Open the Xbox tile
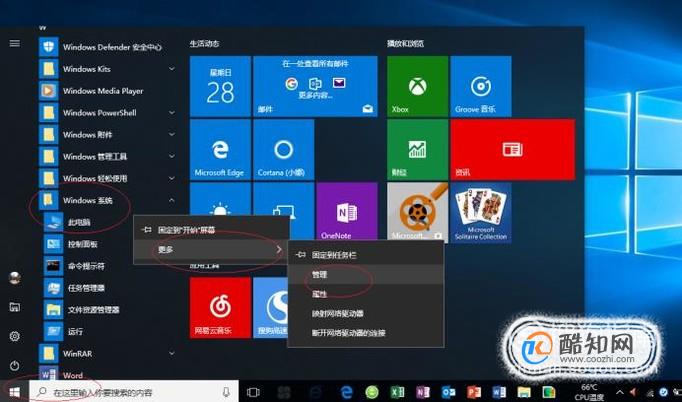This screenshot has width=682, height=402. [x=417, y=86]
